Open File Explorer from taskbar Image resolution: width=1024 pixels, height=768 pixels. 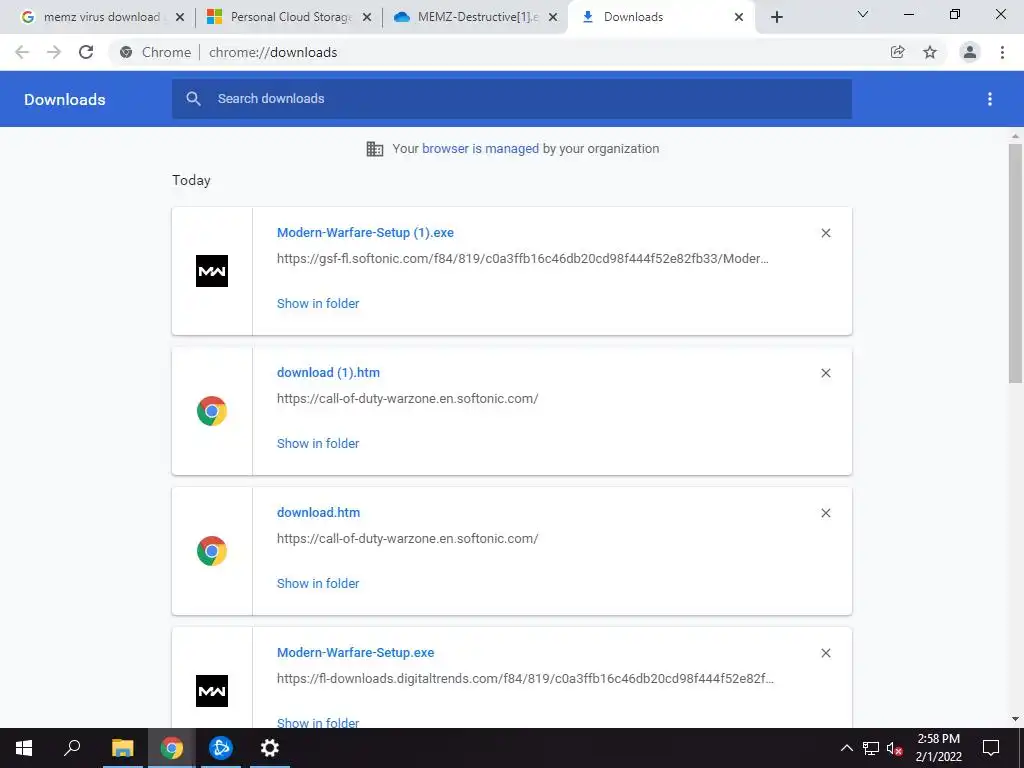point(122,748)
